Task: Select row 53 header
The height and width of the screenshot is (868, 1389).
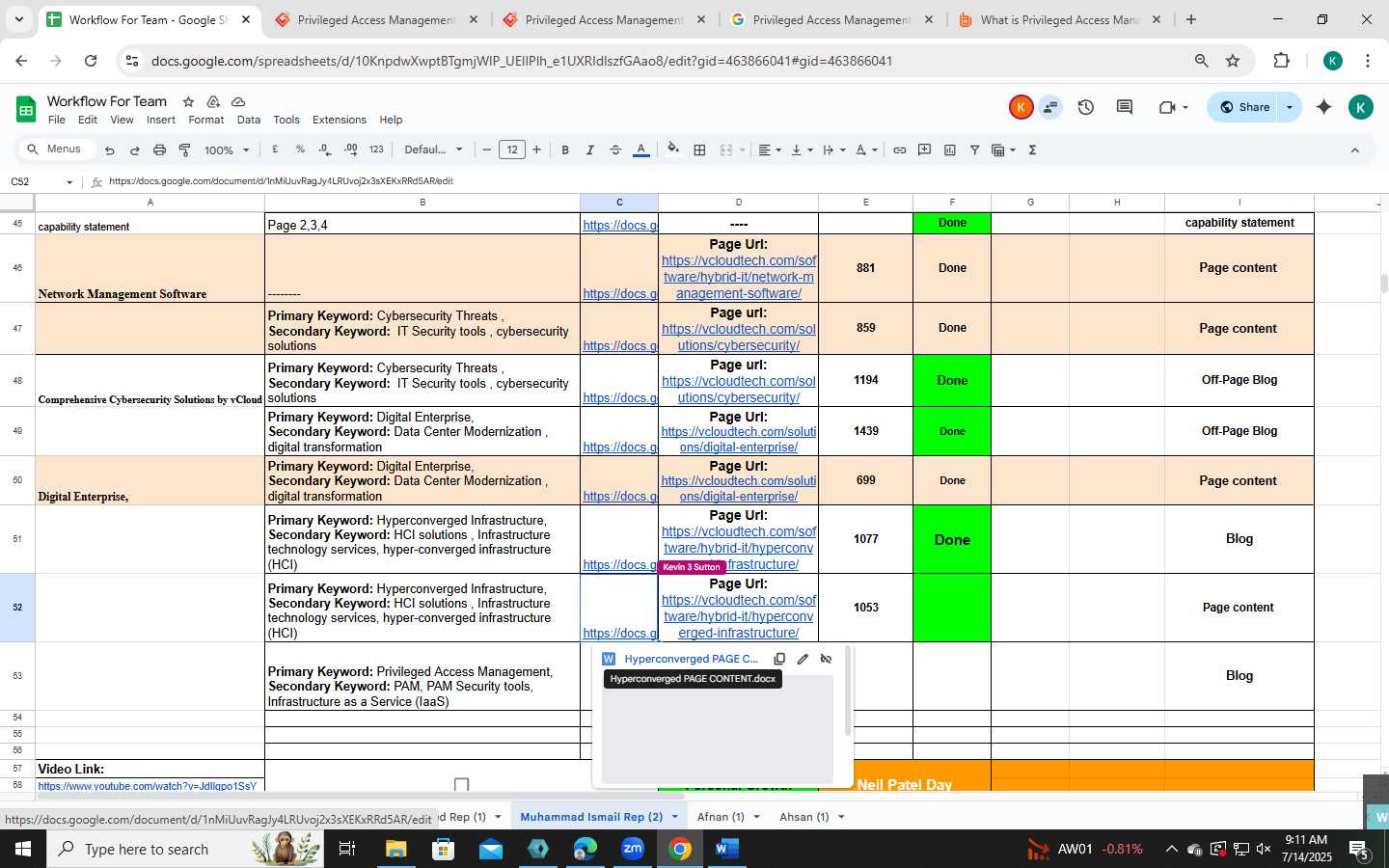Action: tap(17, 676)
